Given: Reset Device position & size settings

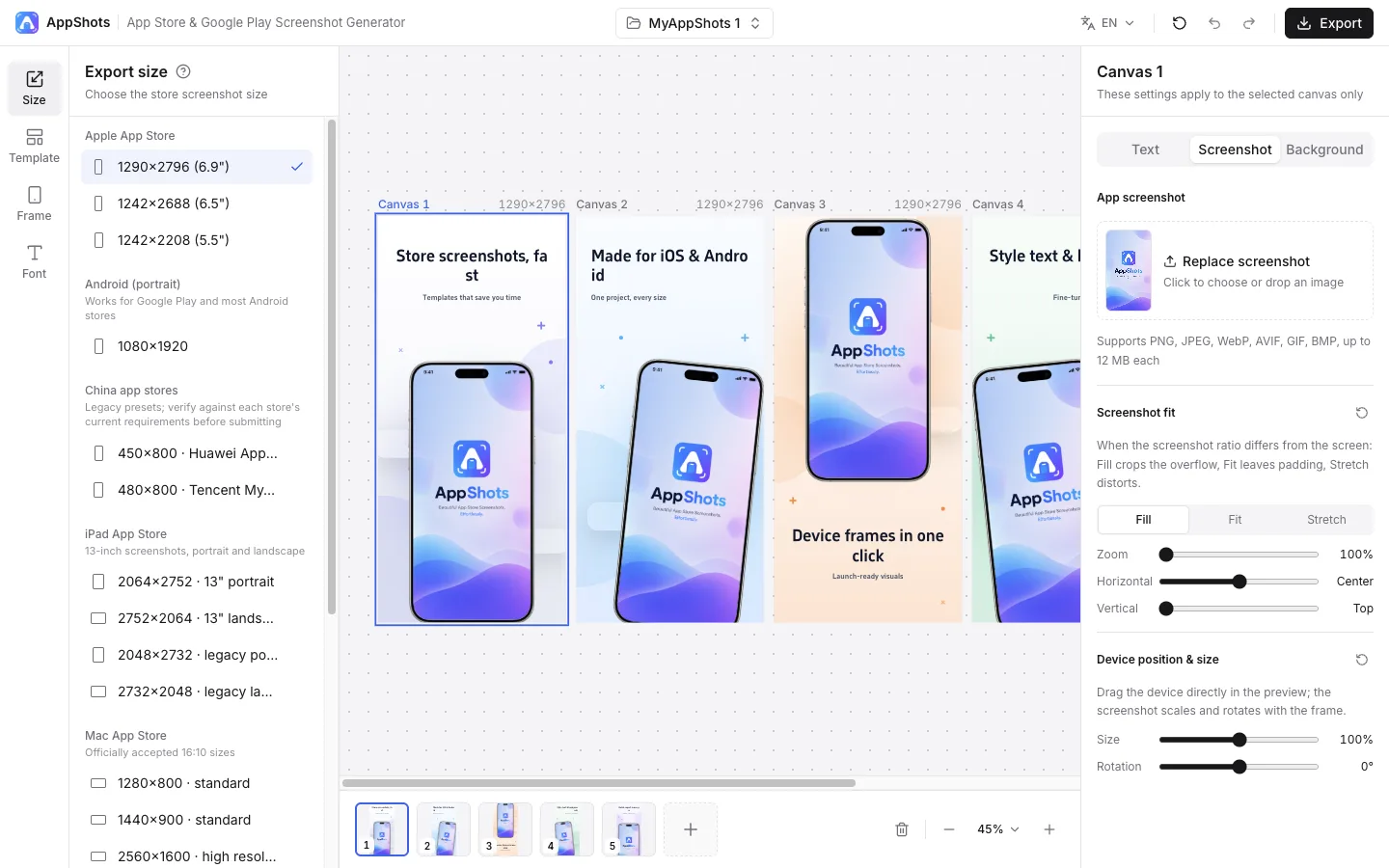Looking at the screenshot, I should pyautogui.click(x=1362, y=660).
